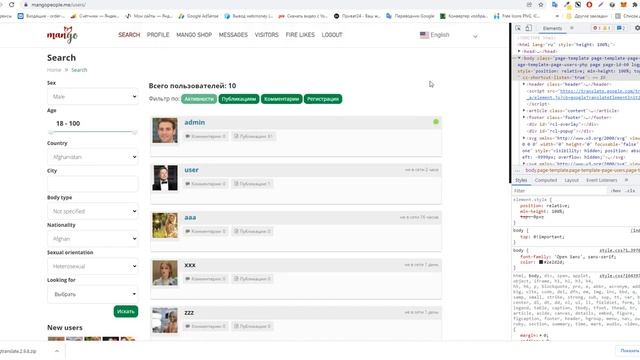Click the color picker eyedropper extension
The width and height of the screenshot is (640, 360).
(x=567, y=4)
